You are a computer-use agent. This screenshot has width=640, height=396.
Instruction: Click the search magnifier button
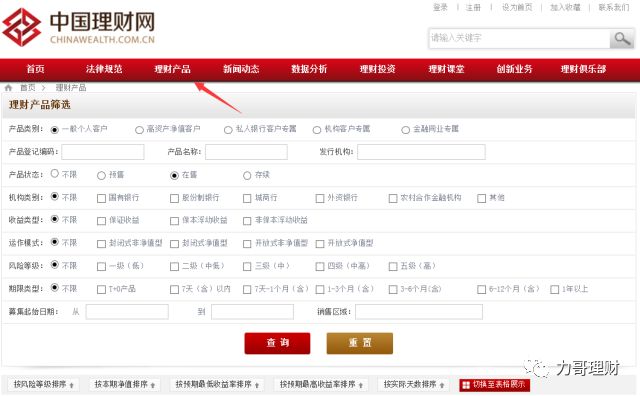click(x=622, y=39)
